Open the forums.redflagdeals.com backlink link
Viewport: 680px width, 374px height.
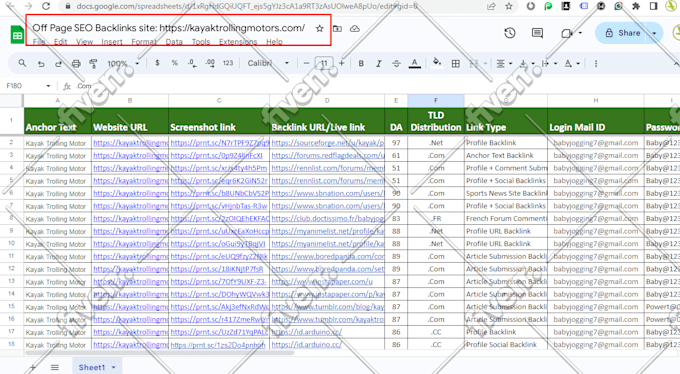(327, 155)
